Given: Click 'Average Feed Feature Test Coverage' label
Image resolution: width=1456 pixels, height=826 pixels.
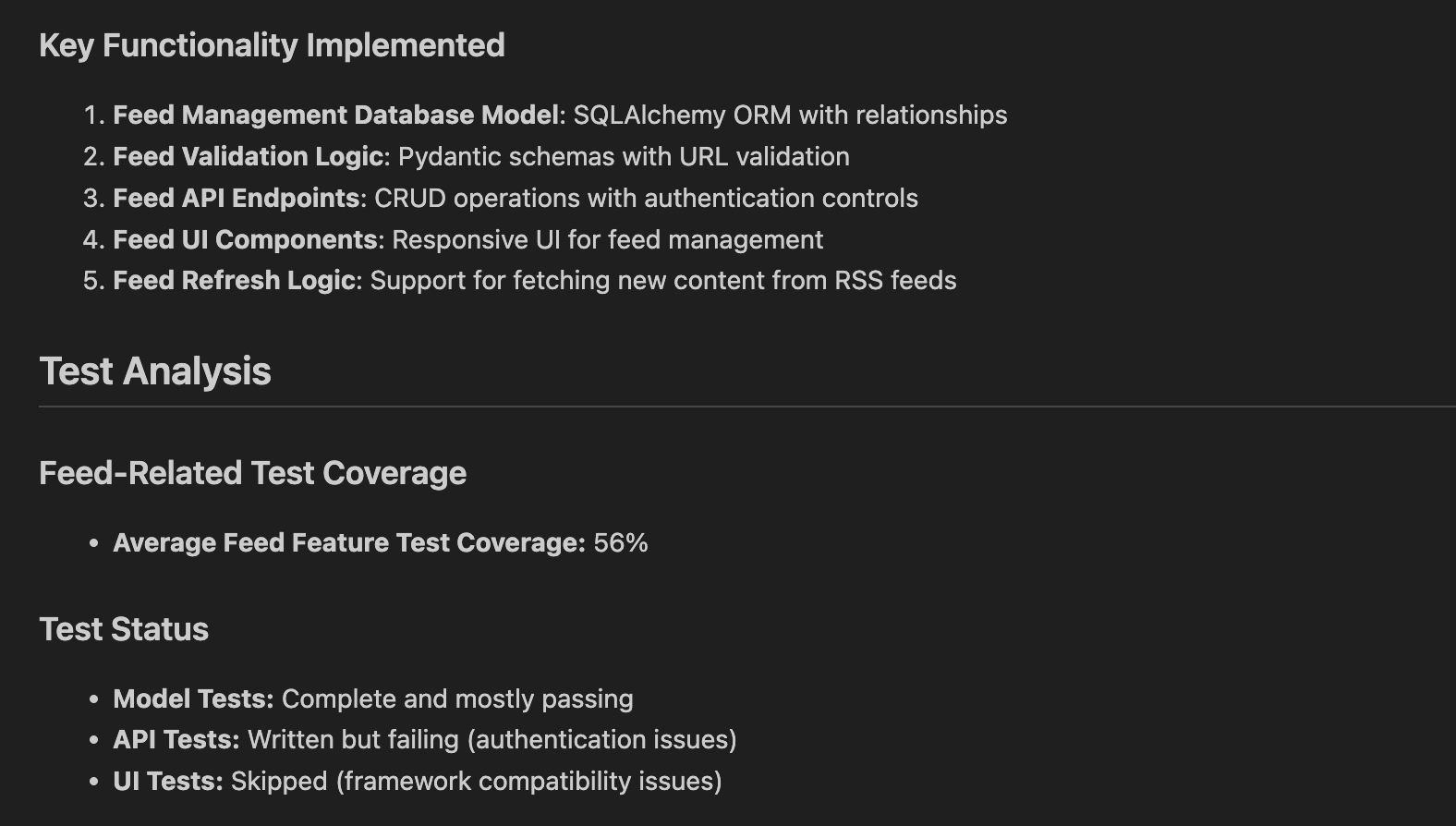Looking at the screenshot, I should 348,543.
